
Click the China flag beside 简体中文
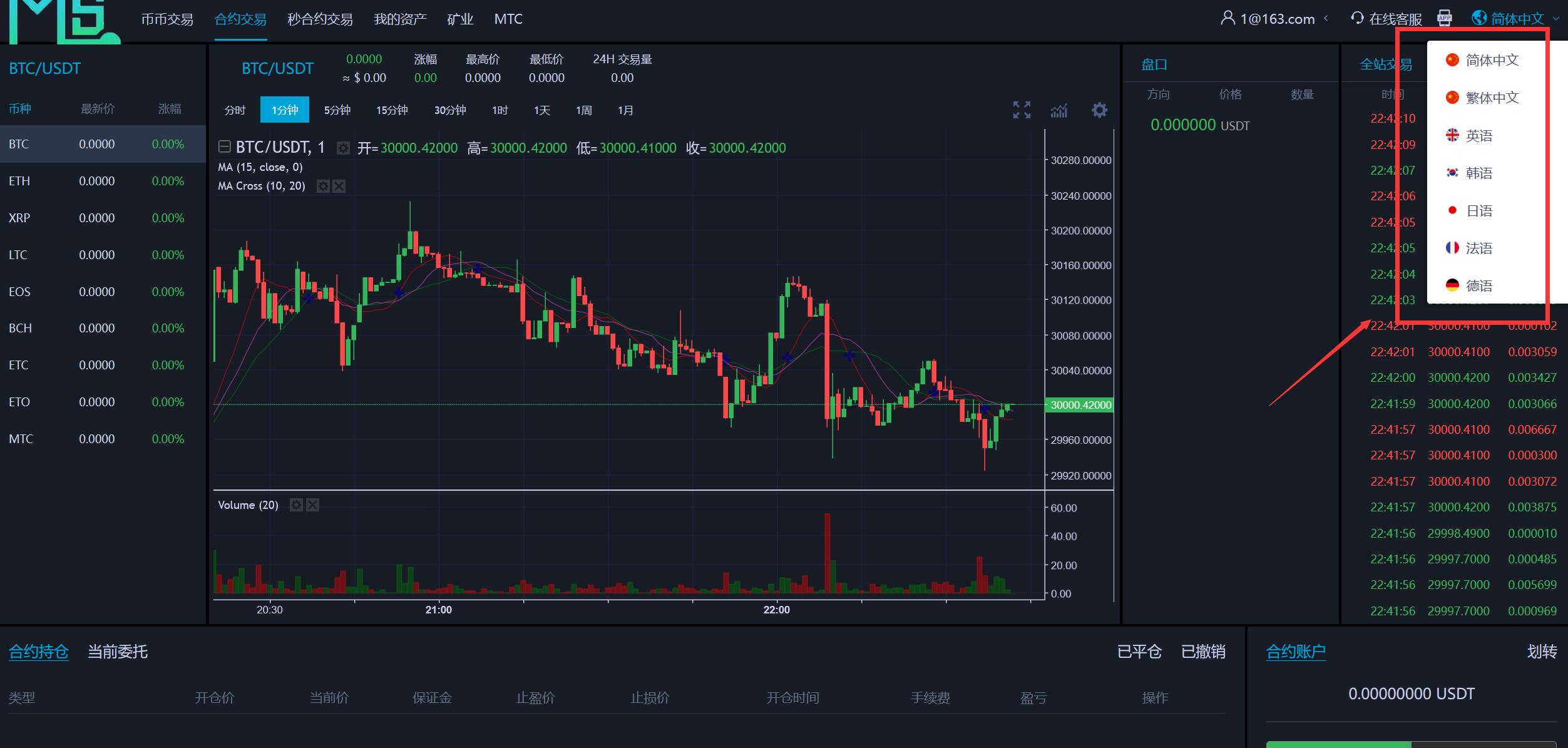(x=1452, y=60)
